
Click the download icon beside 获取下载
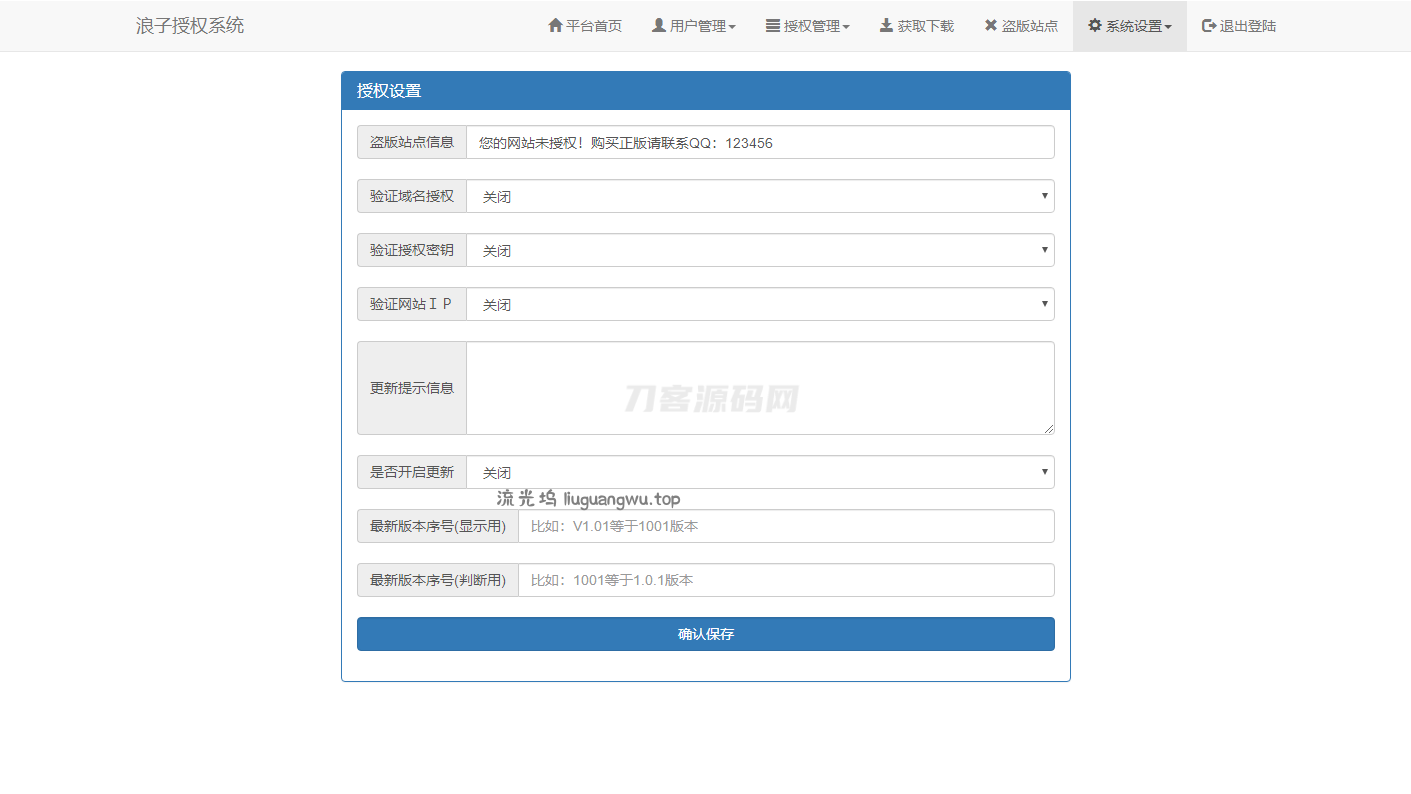[886, 26]
